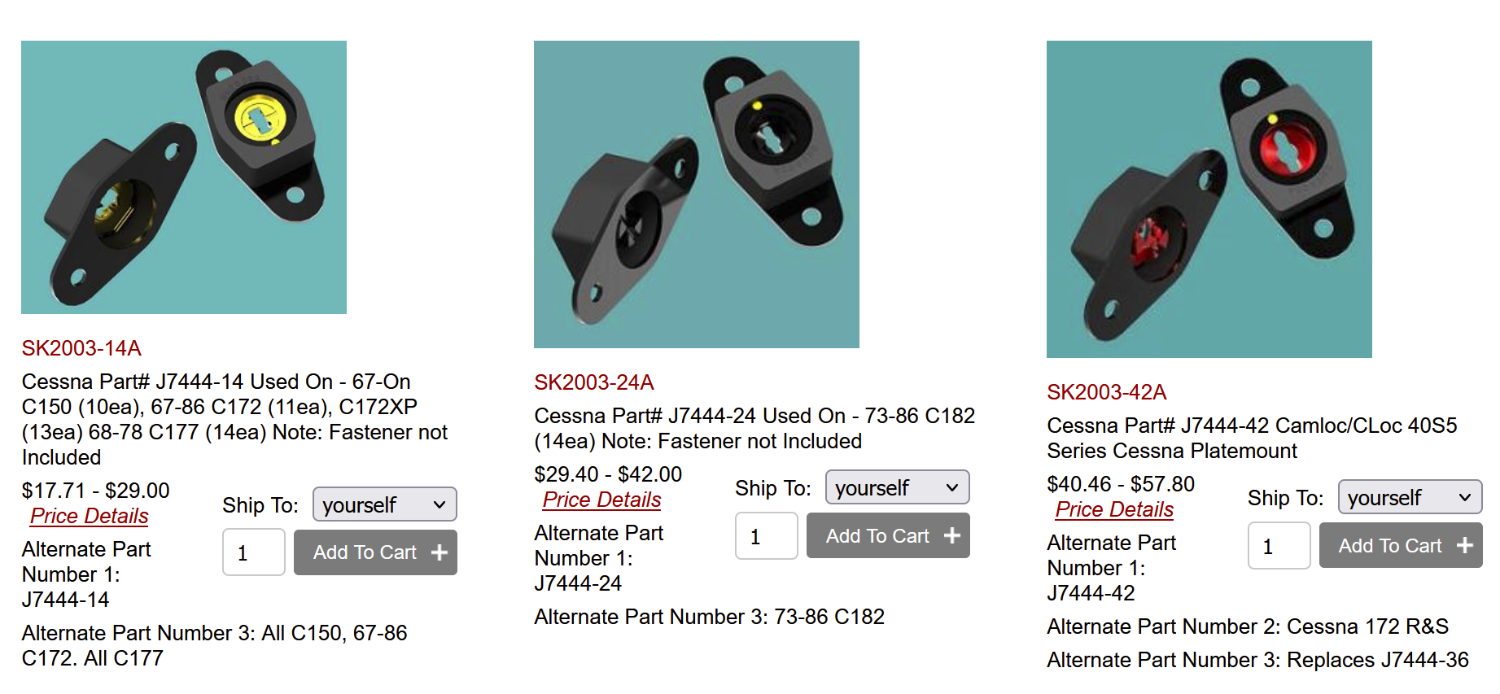Go to the SK2003-42A product page link

(x=1107, y=392)
